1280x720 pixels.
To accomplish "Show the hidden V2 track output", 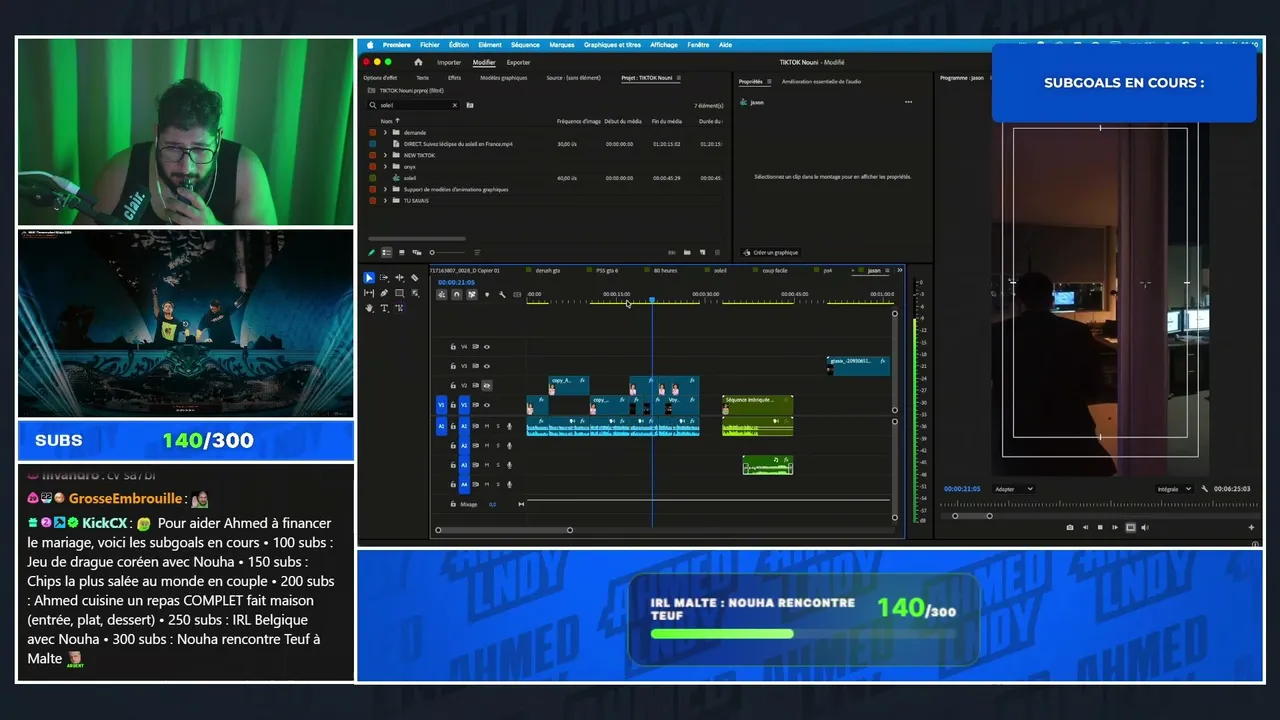I will (x=487, y=385).
